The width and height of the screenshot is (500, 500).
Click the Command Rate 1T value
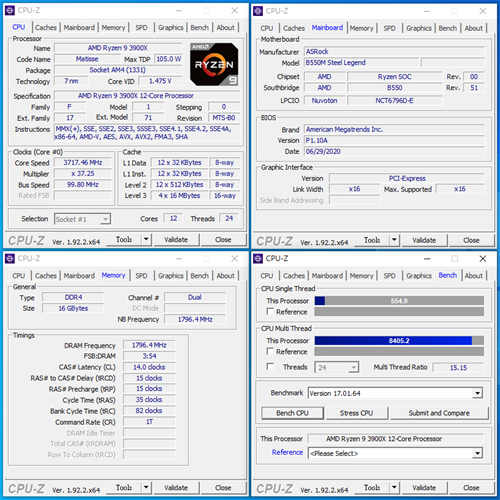(149, 422)
